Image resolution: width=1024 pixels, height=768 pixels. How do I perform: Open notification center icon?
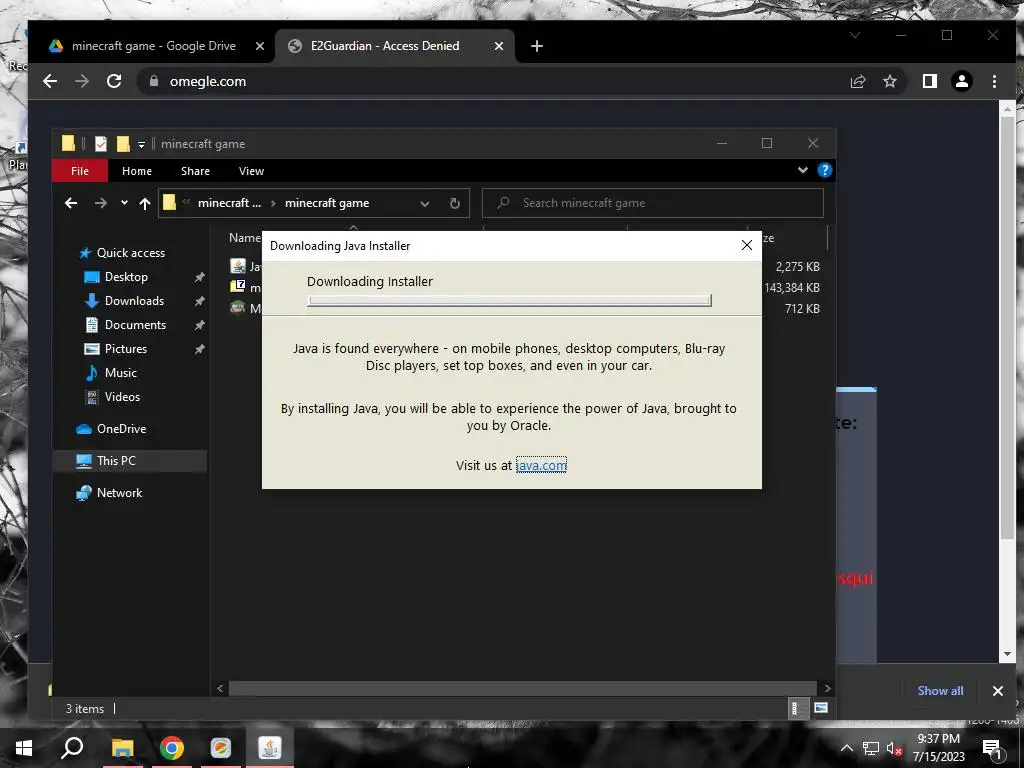point(992,748)
